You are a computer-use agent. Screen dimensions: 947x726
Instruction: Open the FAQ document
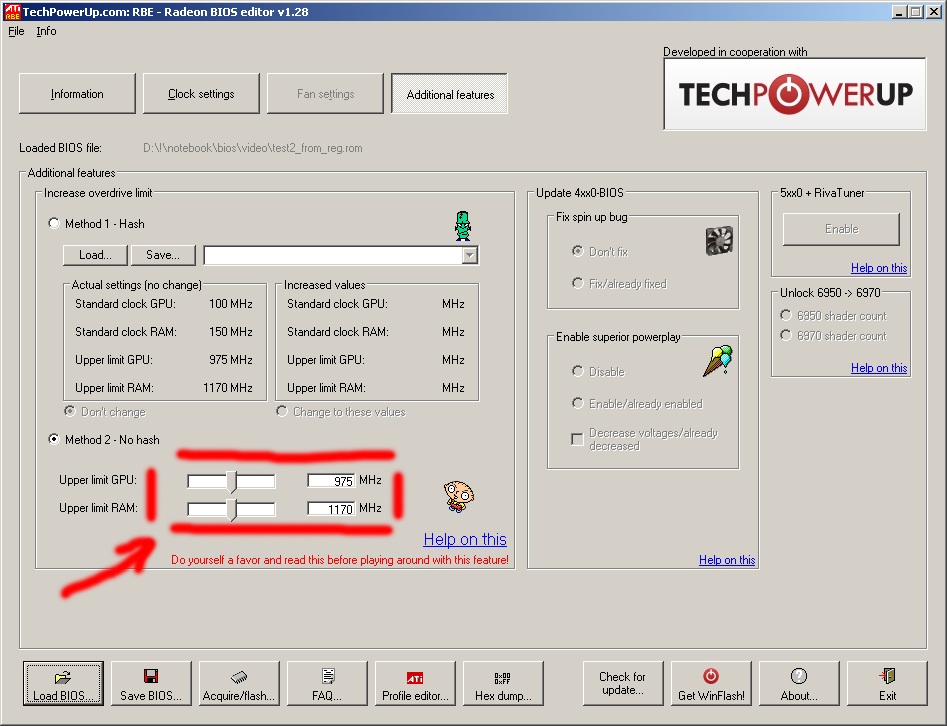tap(327, 684)
